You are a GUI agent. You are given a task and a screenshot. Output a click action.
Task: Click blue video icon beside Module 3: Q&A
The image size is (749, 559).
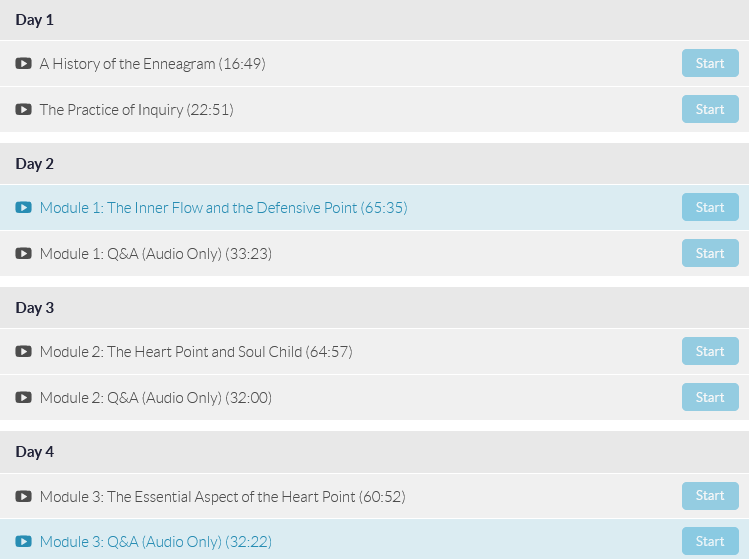(x=23, y=541)
